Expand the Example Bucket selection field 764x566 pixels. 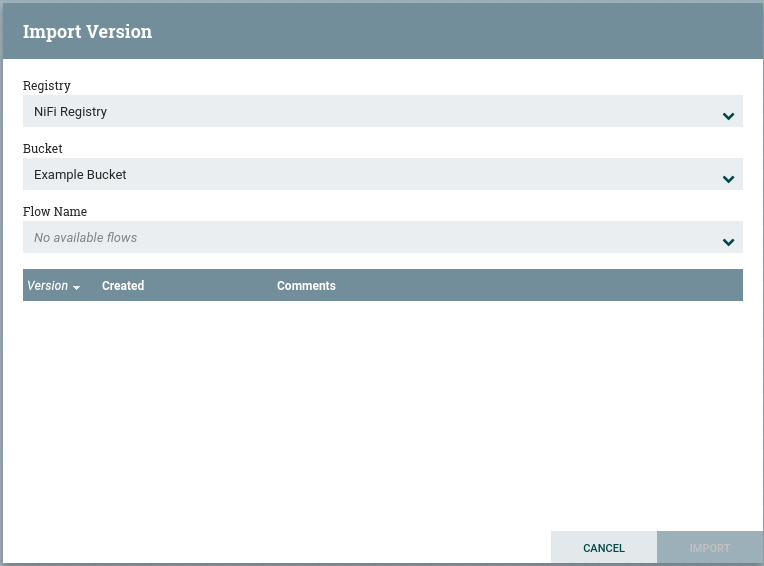382,175
